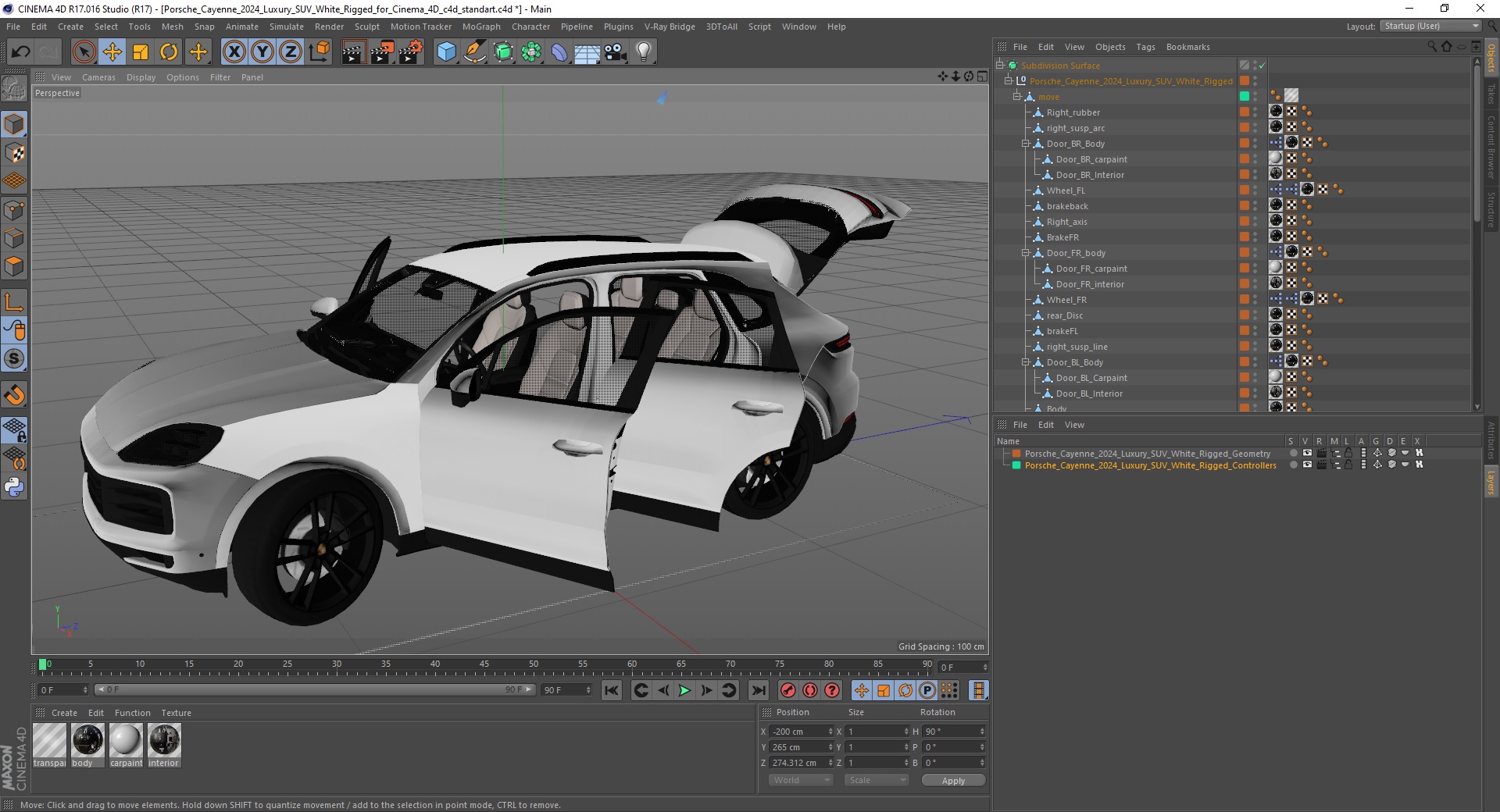
Task: Open the spline pen tool
Action: click(474, 52)
